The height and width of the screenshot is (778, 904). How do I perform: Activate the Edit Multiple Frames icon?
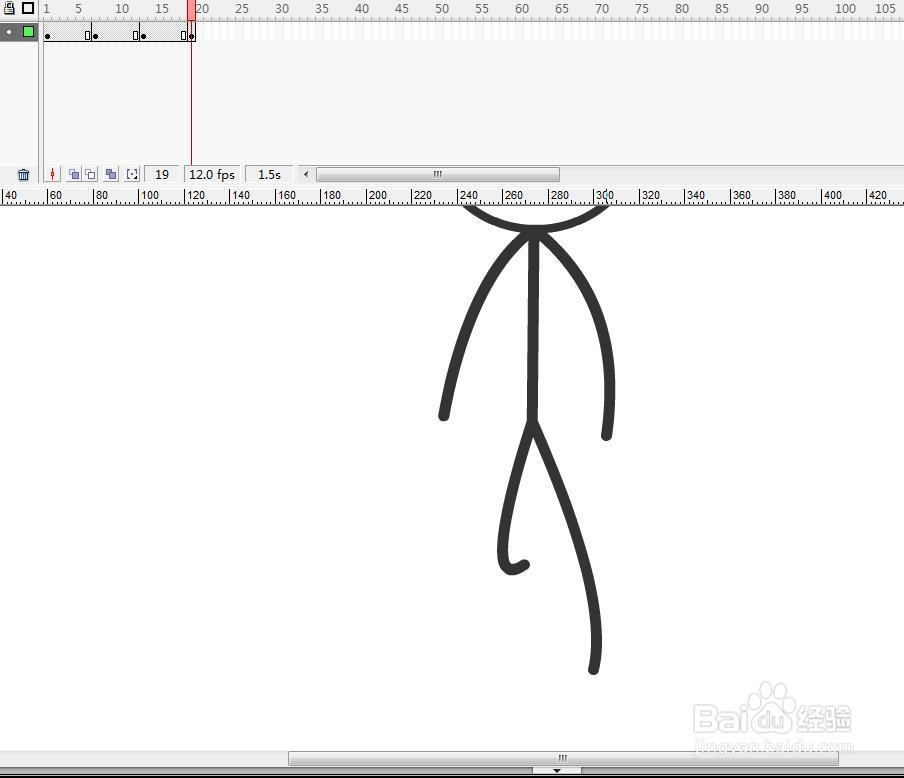click(x=111, y=174)
